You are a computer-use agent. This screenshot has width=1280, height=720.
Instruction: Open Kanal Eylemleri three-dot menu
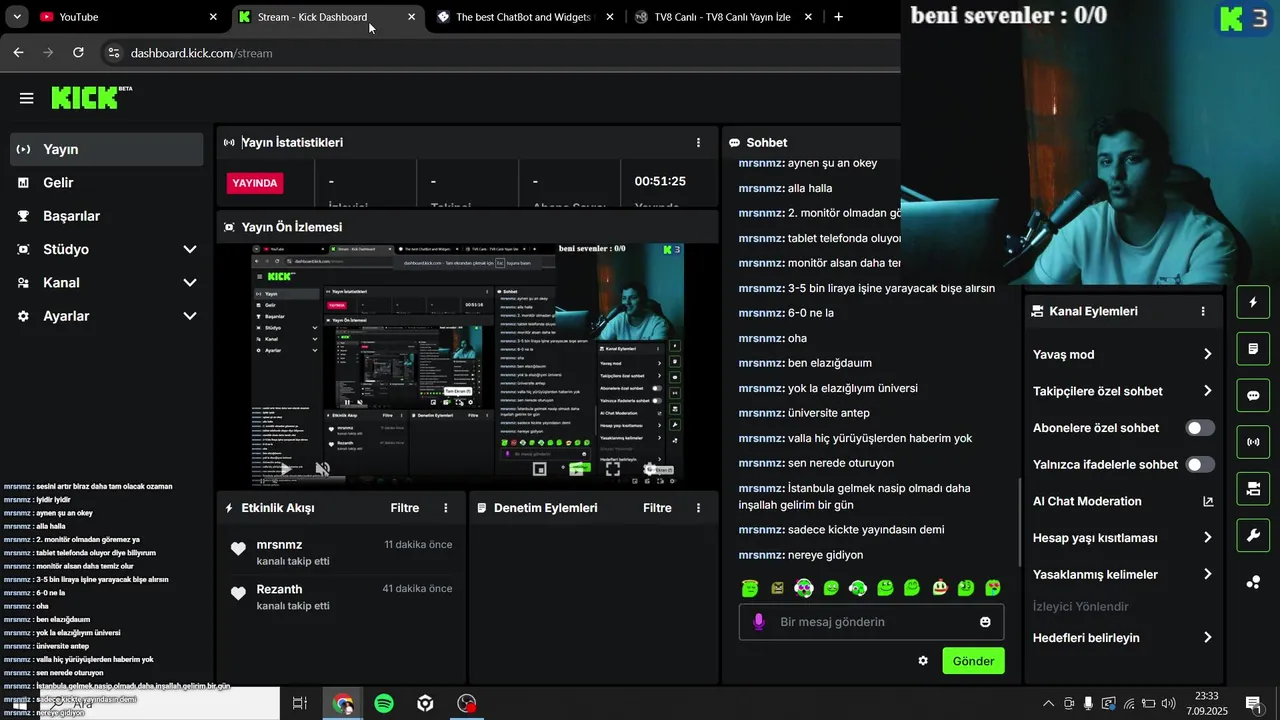[x=1203, y=311]
